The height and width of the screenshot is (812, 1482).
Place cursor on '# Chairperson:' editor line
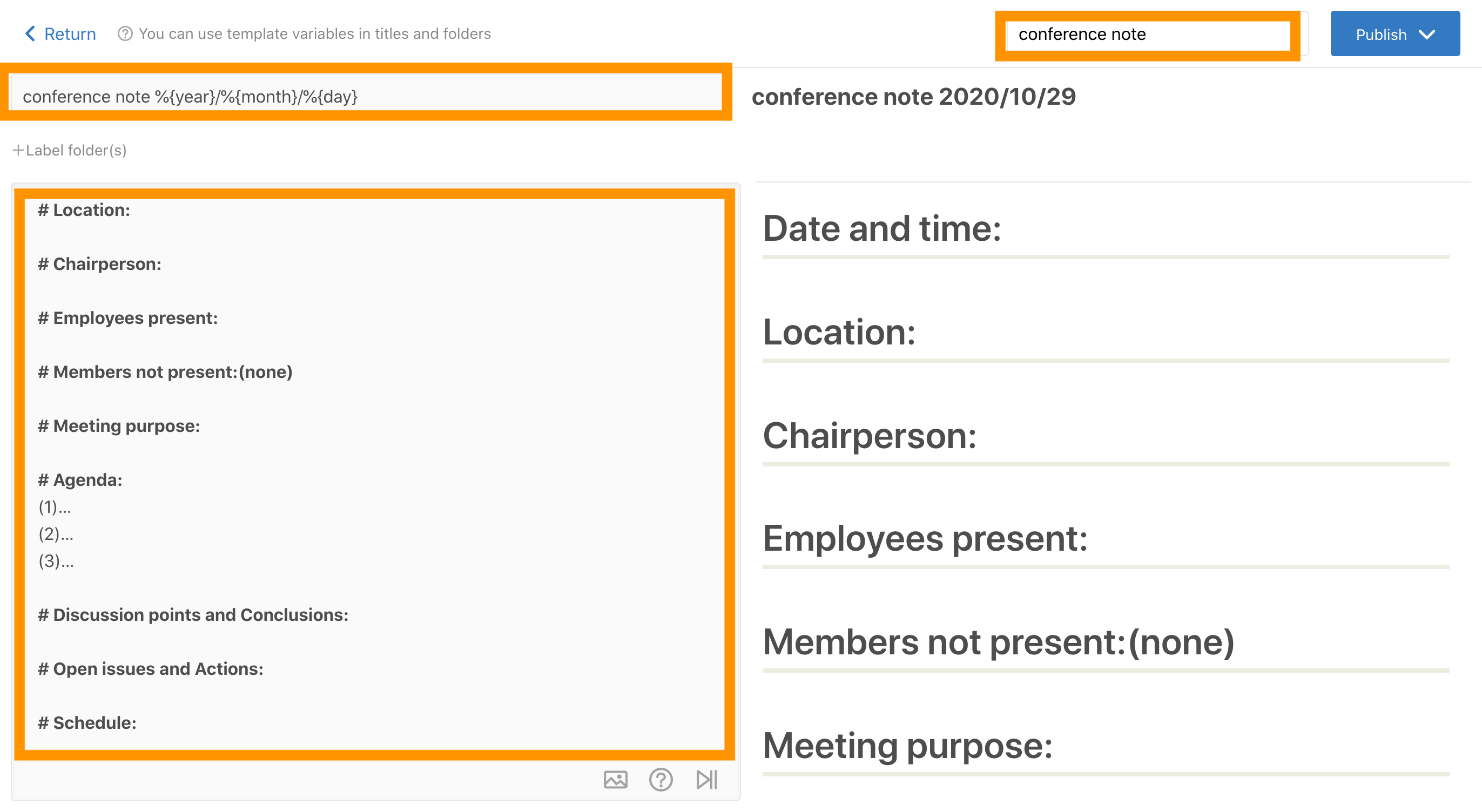(x=99, y=264)
